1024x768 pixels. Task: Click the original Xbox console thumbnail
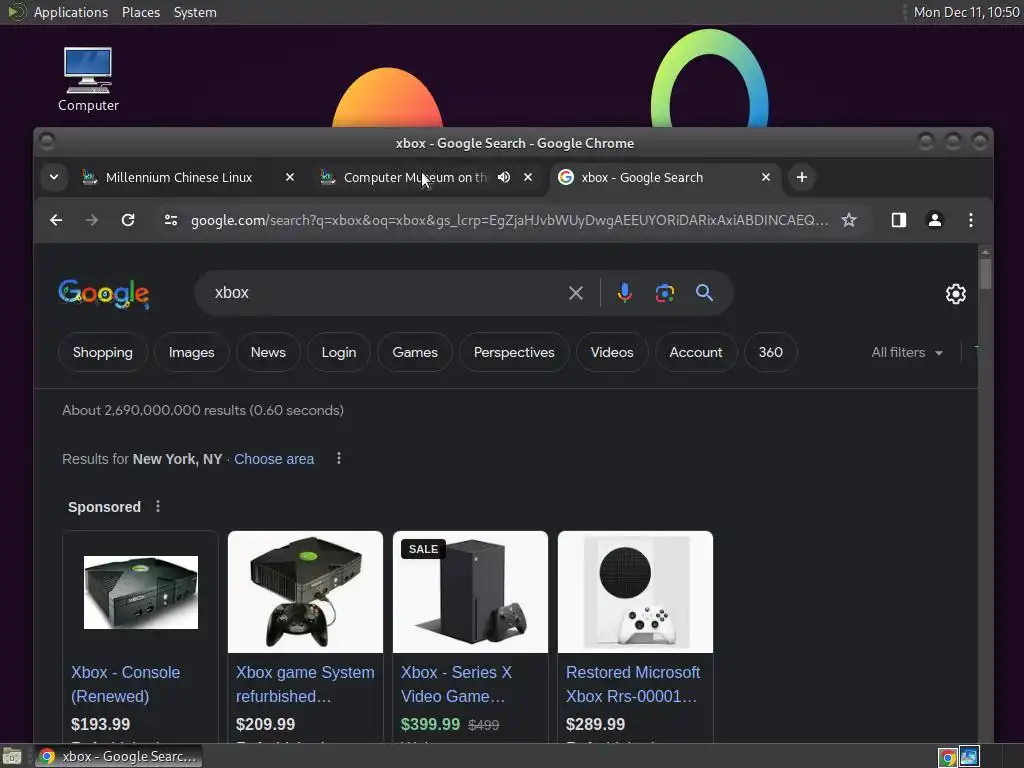pos(140,592)
